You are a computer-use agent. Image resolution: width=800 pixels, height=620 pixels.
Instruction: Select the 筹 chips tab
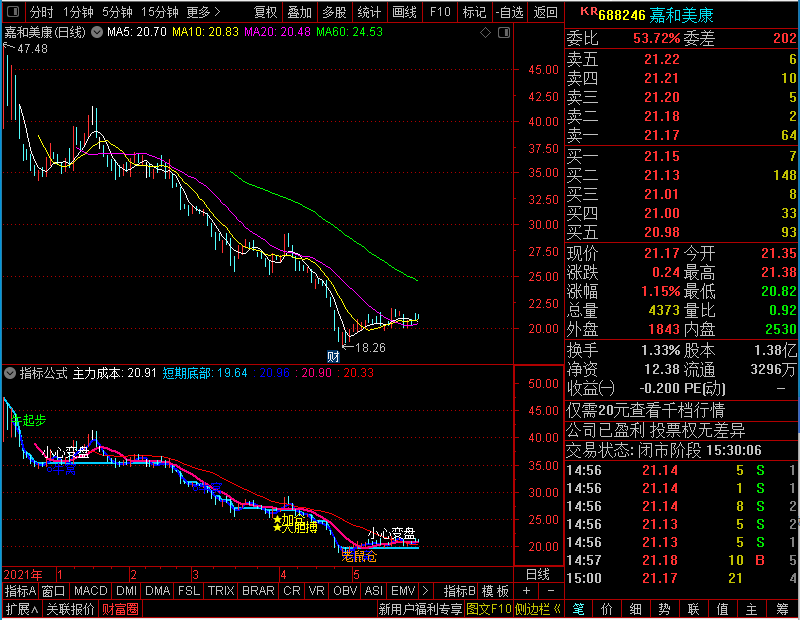tap(782, 609)
